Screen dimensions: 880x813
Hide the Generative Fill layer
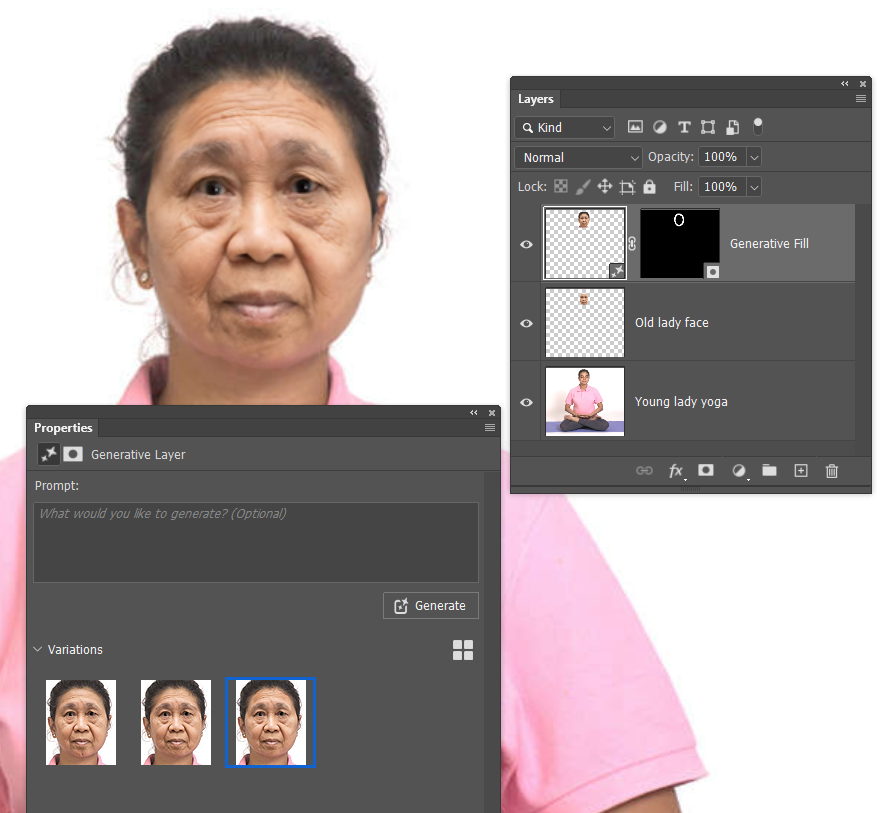pyautogui.click(x=526, y=243)
